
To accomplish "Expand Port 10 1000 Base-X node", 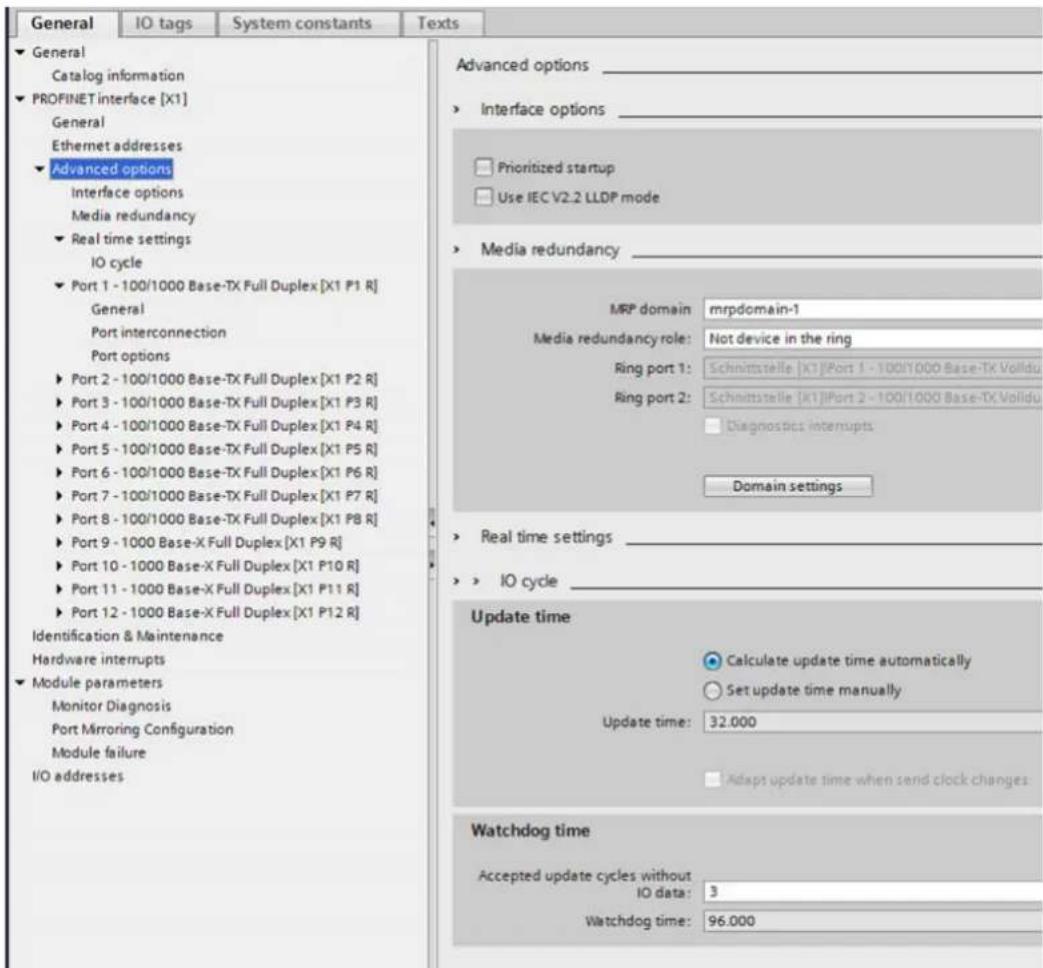I will coord(60,565).
